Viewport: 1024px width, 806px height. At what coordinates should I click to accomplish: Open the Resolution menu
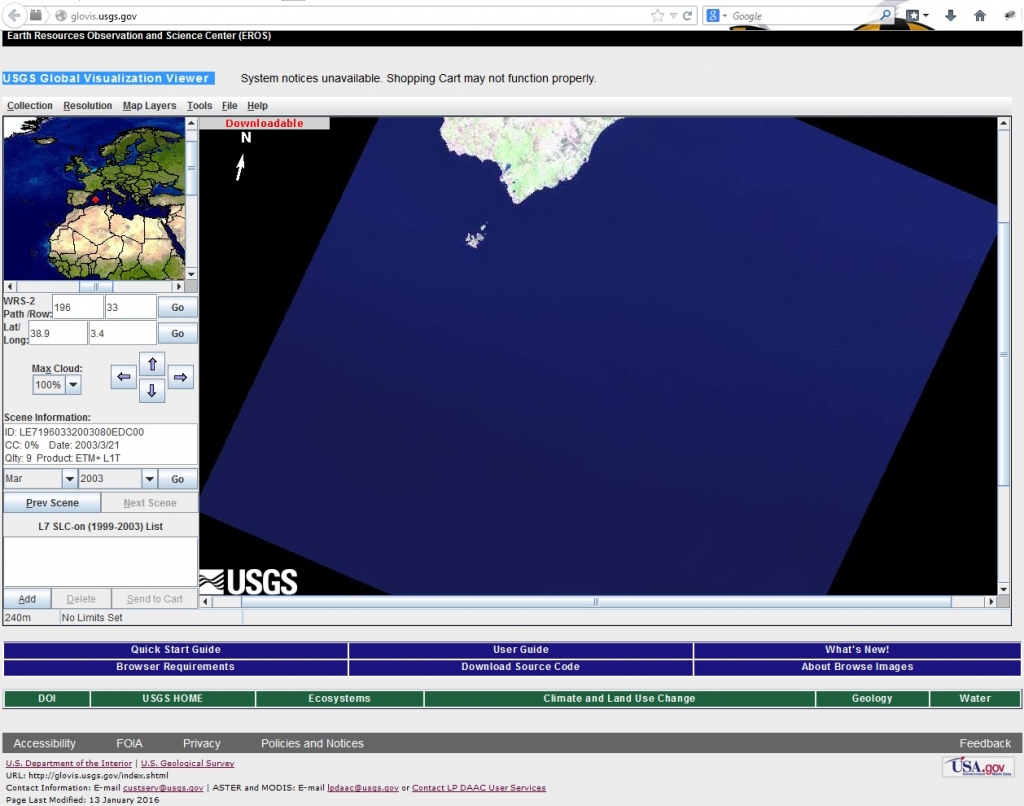point(88,106)
